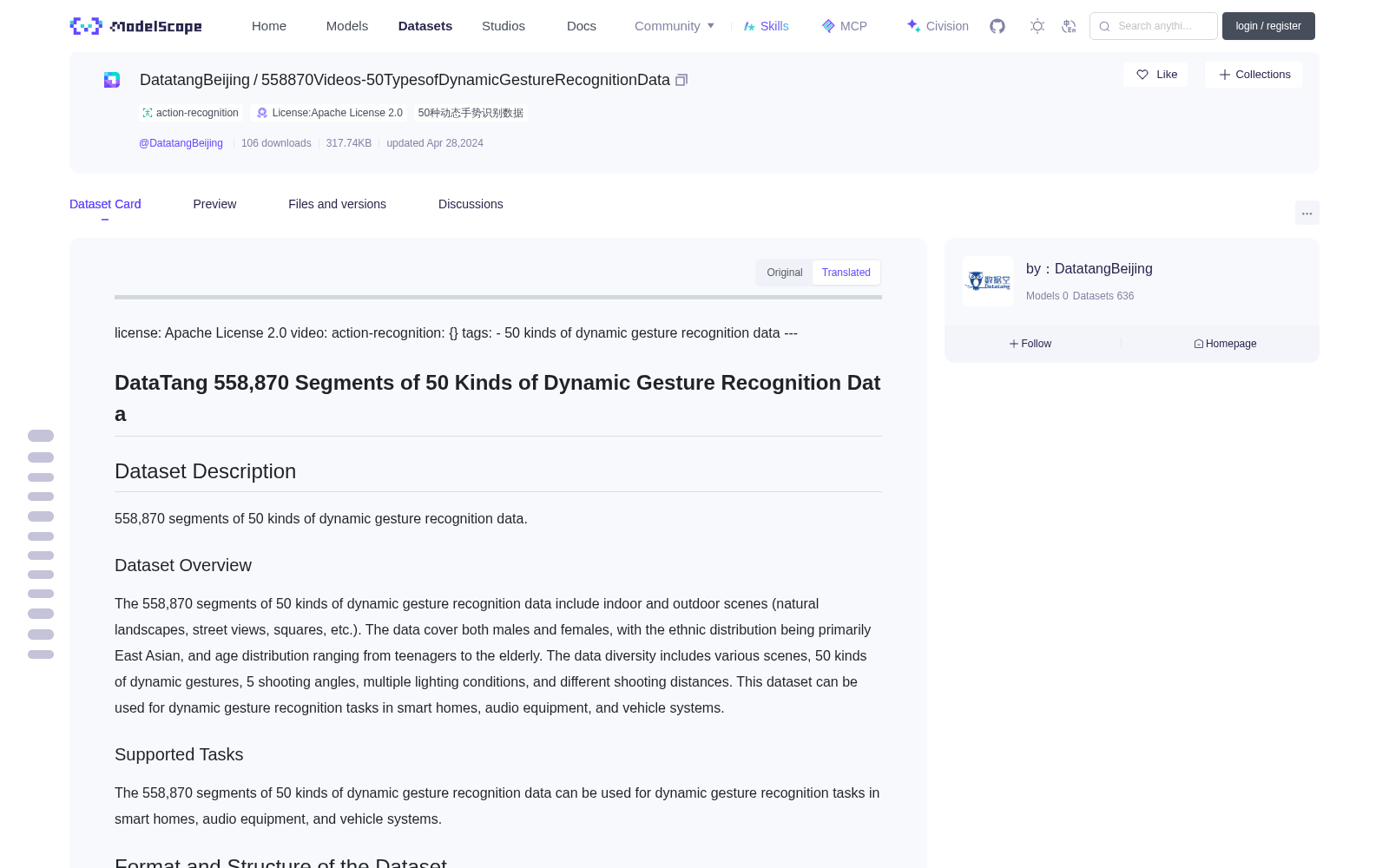Switch to Files and versions tab

(x=337, y=204)
